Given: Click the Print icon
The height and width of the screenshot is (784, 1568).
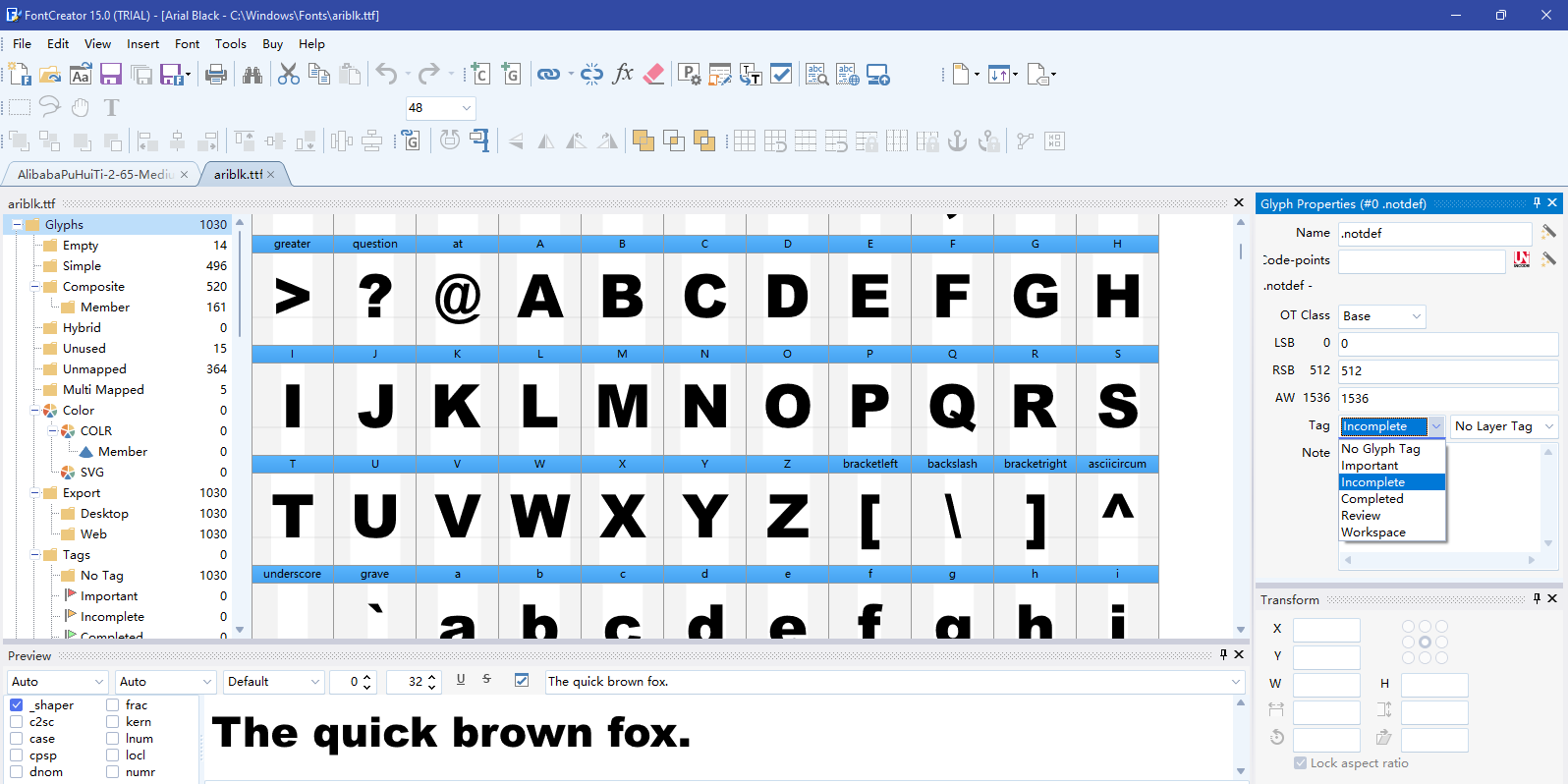Looking at the screenshot, I should [216, 74].
